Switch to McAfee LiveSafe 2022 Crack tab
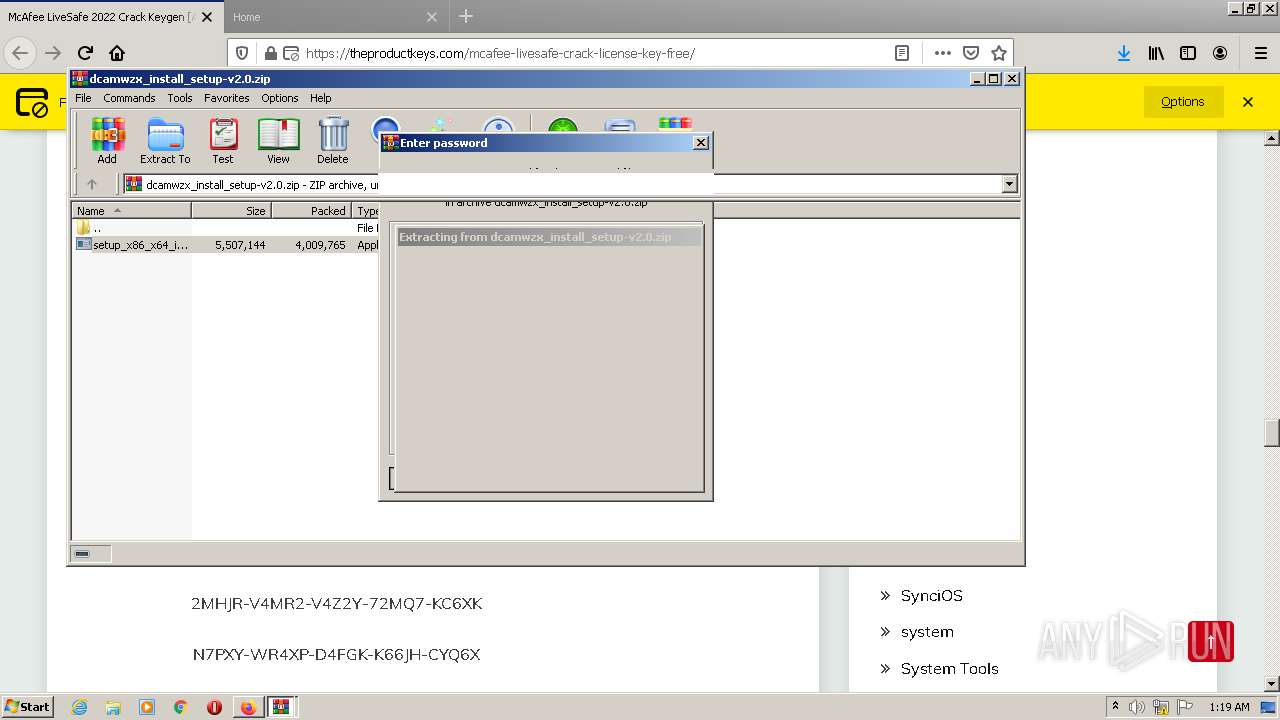The width and height of the screenshot is (1280, 720). 100,17
